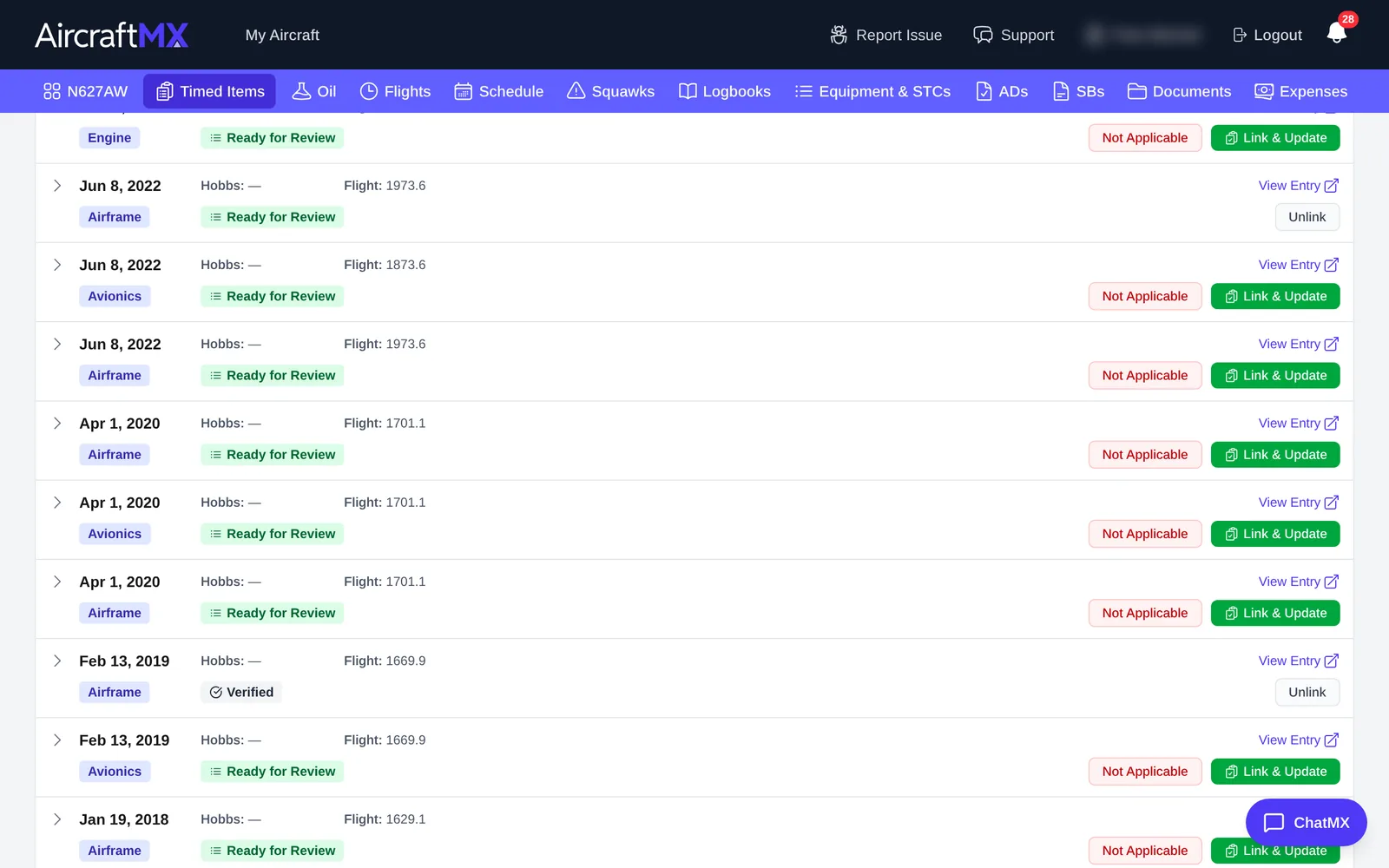Click Link & Update for Jun 8, 2022 Avionics
The image size is (1389, 868).
pyautogui.click(x=1275, y=296)
